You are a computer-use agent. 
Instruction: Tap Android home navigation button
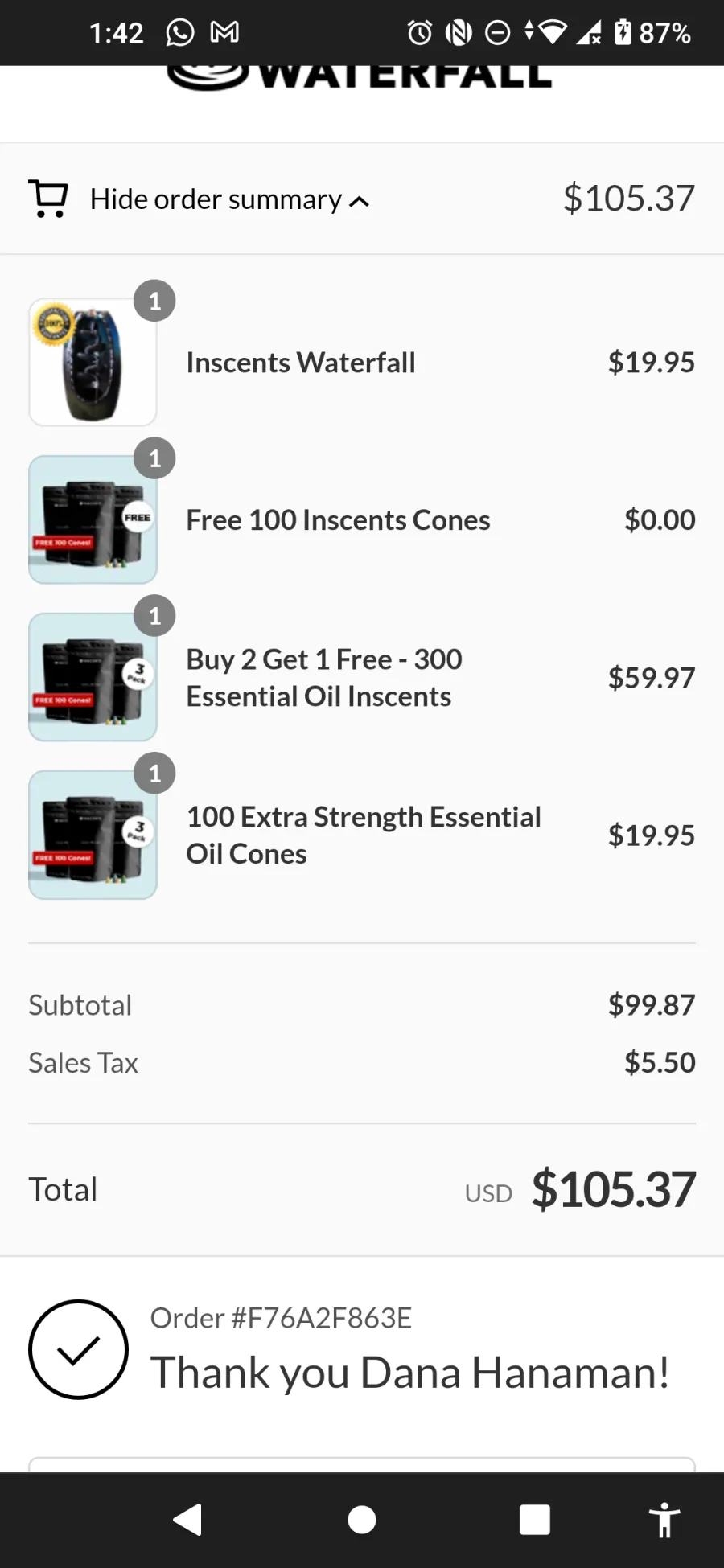pos(362,1520)
